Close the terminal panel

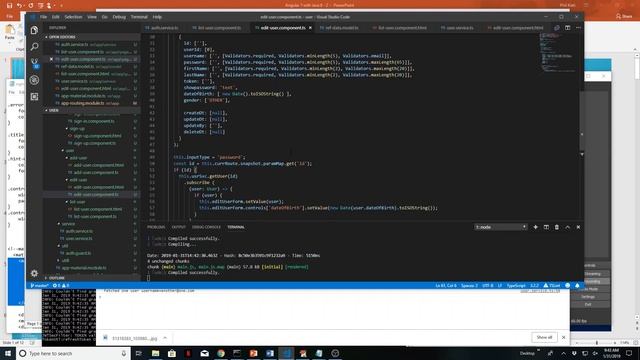coord(578,227)
